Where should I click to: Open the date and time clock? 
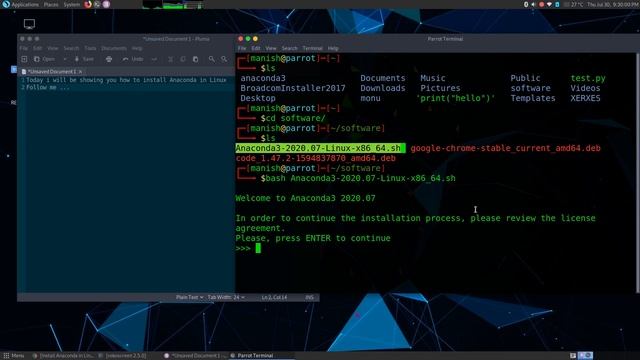click(x=613, y=4)
